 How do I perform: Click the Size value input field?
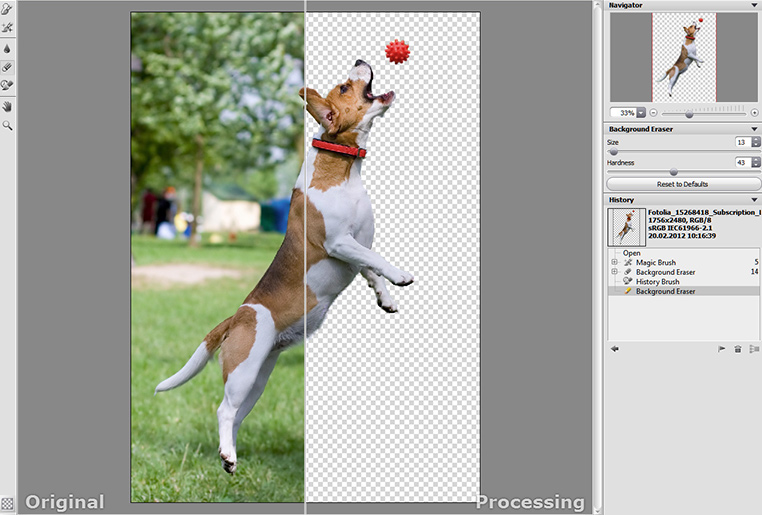coord(742,143)
